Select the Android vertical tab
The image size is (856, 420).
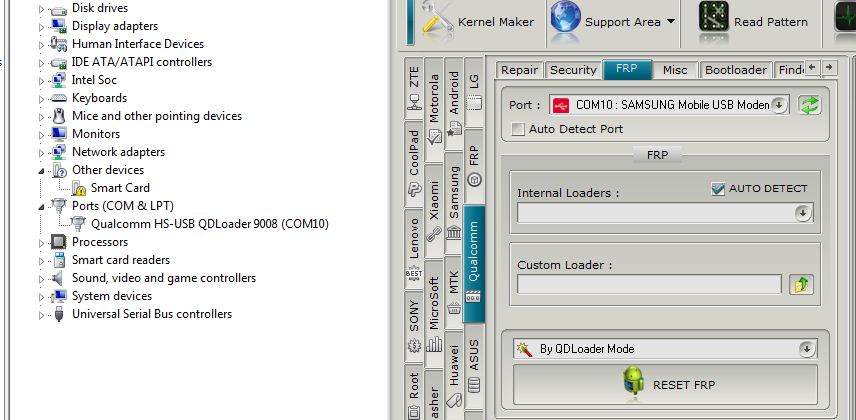click(454, 103)
